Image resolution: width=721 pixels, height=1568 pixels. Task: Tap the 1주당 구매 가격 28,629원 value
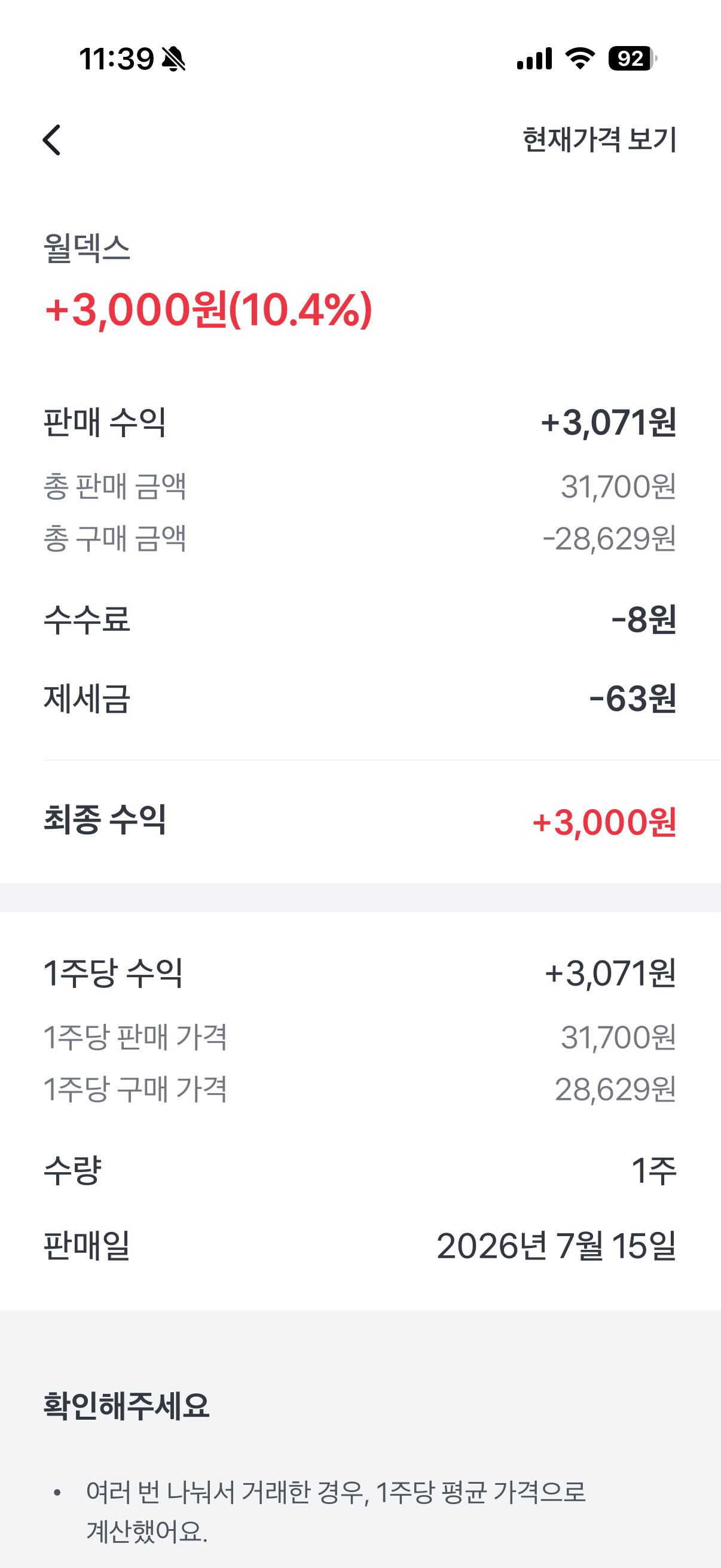(616, 1089)
